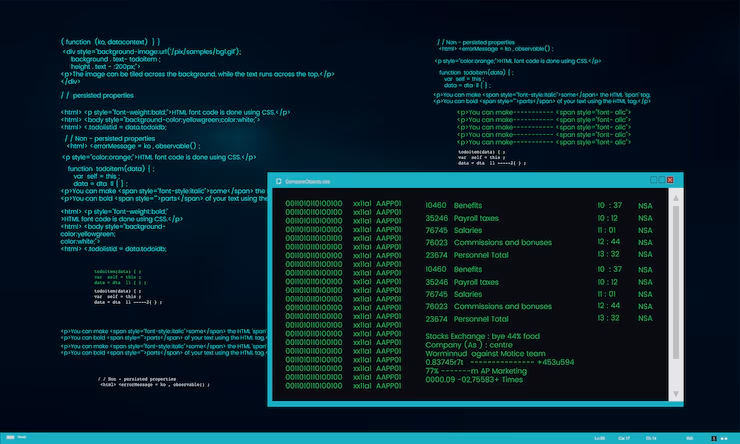Click the scroll down arrow in CompareObjects window

pyautogui.click(x=676, y=394)
